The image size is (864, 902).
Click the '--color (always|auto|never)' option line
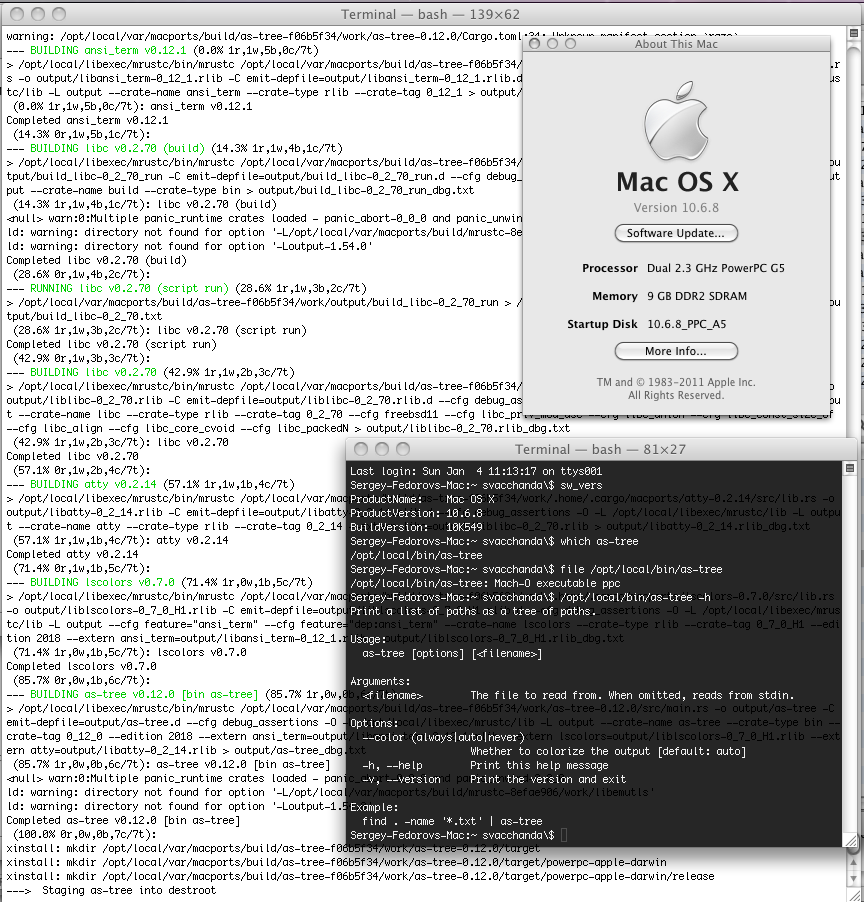(443, 737)
